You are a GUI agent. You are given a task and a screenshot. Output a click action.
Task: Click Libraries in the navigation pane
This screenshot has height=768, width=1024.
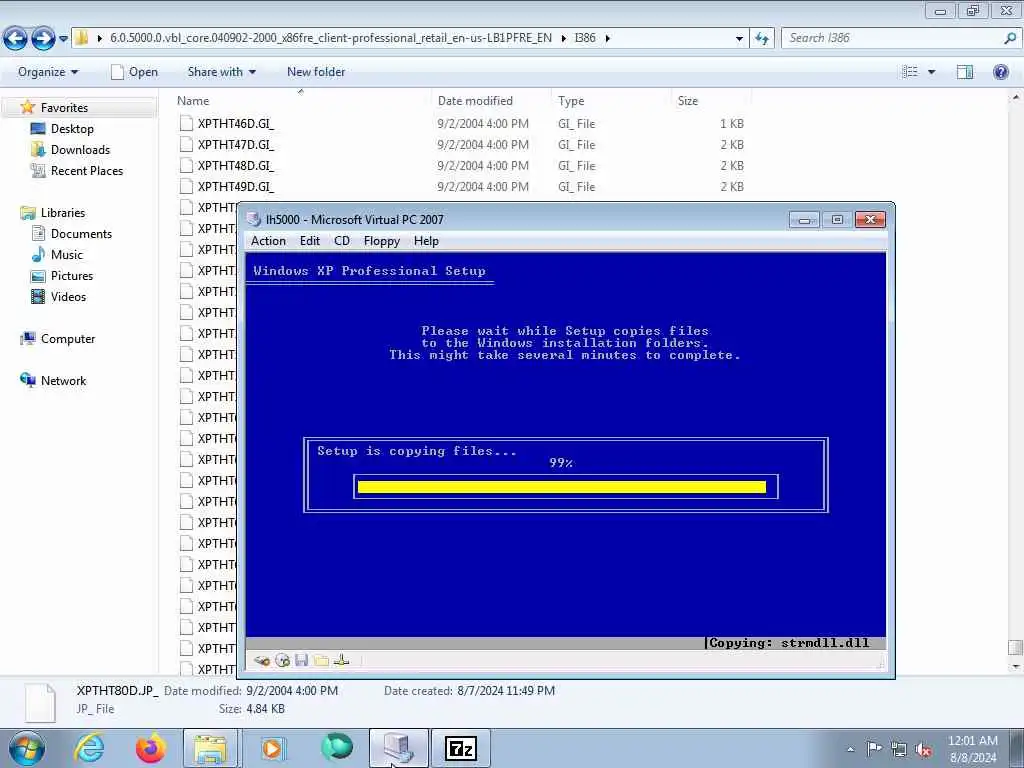(63, 213)
